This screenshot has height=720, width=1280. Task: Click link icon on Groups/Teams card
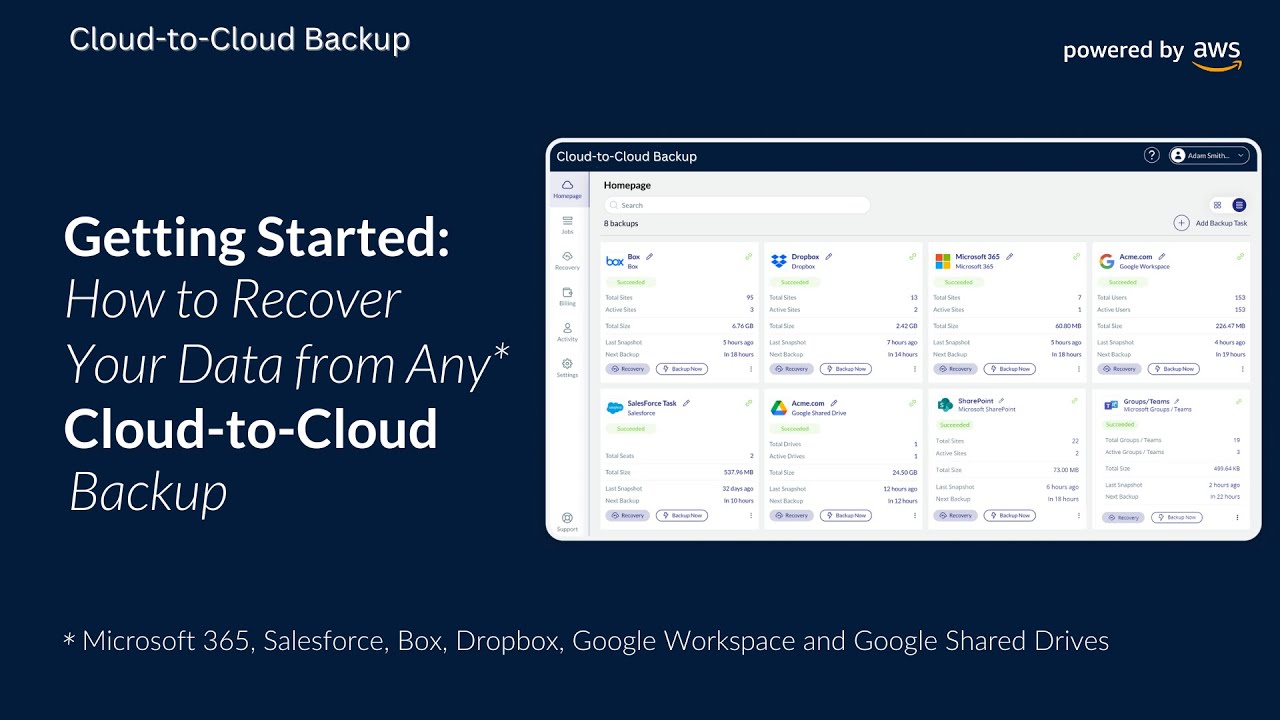click(x=1239, y=401)
